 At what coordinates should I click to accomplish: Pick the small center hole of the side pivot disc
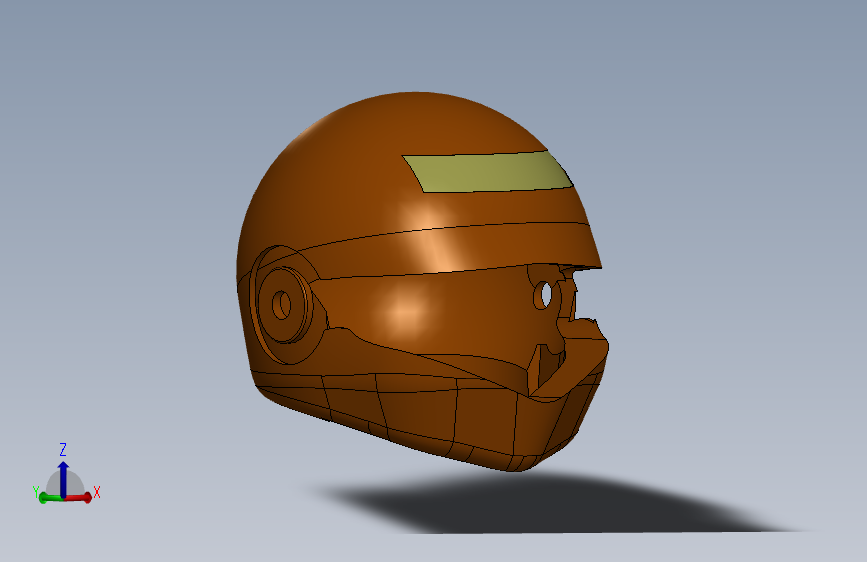coord(282,305)
